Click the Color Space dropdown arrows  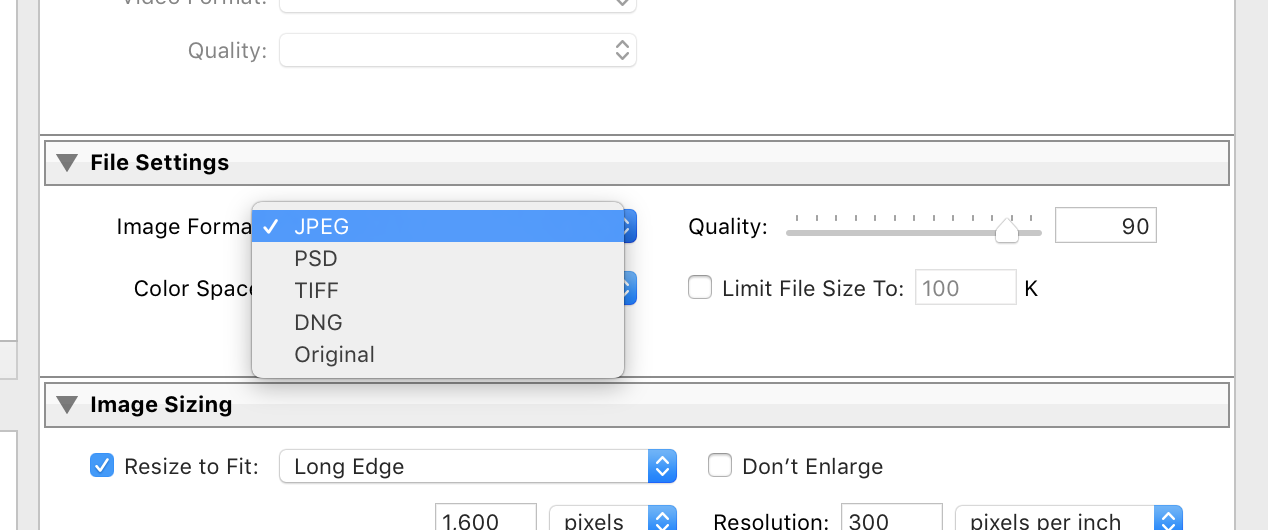tap(629, 289)
